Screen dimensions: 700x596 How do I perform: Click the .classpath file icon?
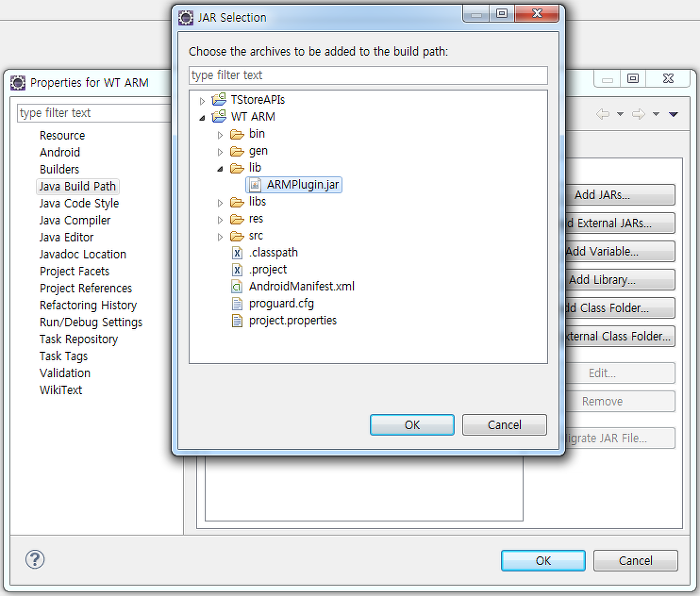tap(237, 253)
